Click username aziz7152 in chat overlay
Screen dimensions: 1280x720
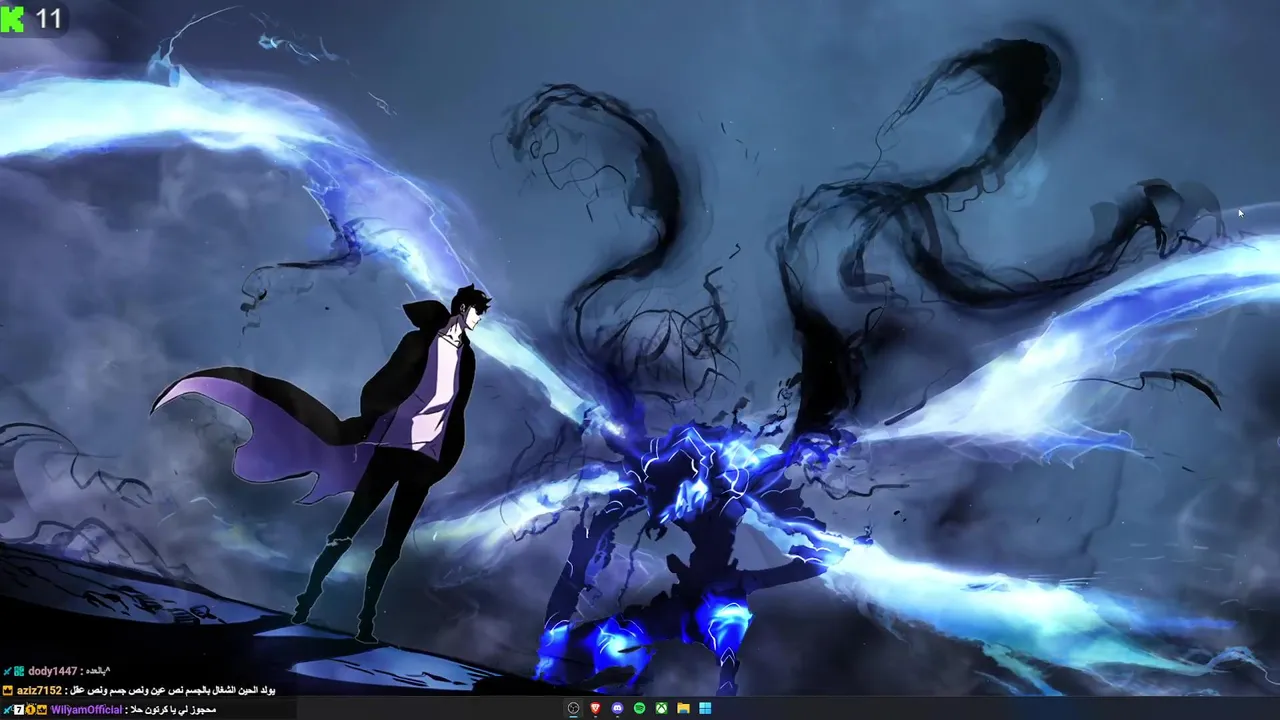39,690
